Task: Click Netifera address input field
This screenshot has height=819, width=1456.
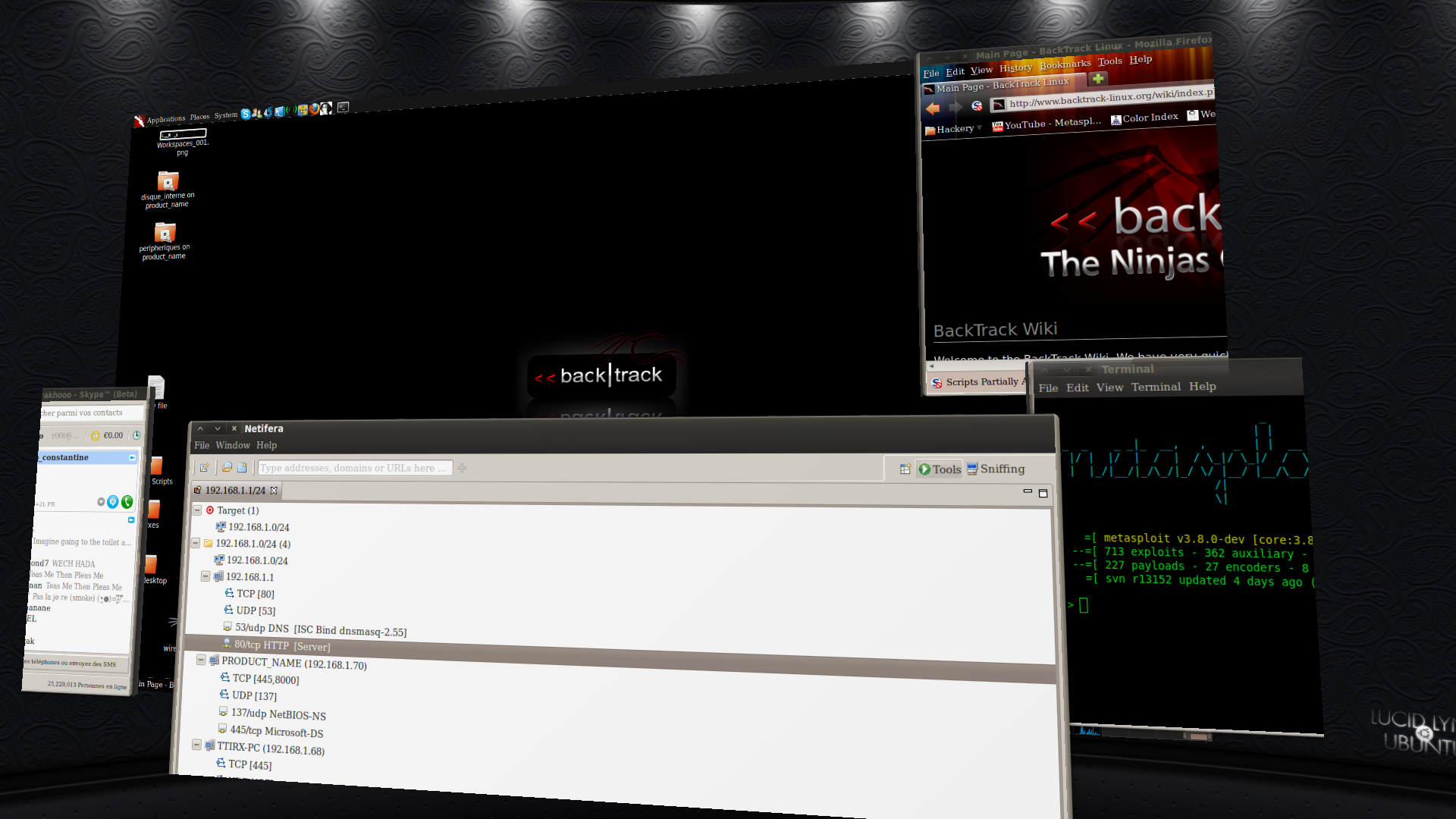Action: click(x=355, y=468)
